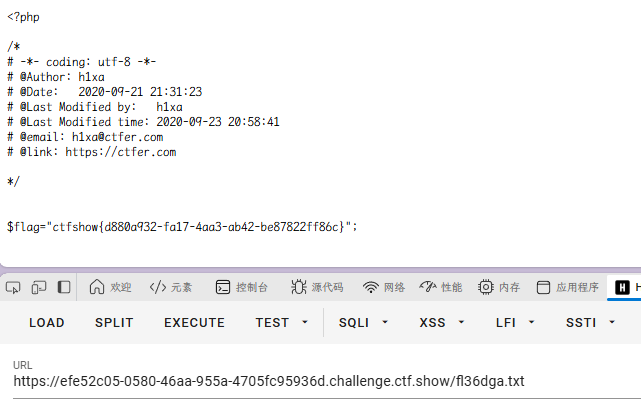Image resolution: width=641 pixels, height=402 pixels.
Task: Open the Elements code-bracket tab
Action: (x=171, y=287)
